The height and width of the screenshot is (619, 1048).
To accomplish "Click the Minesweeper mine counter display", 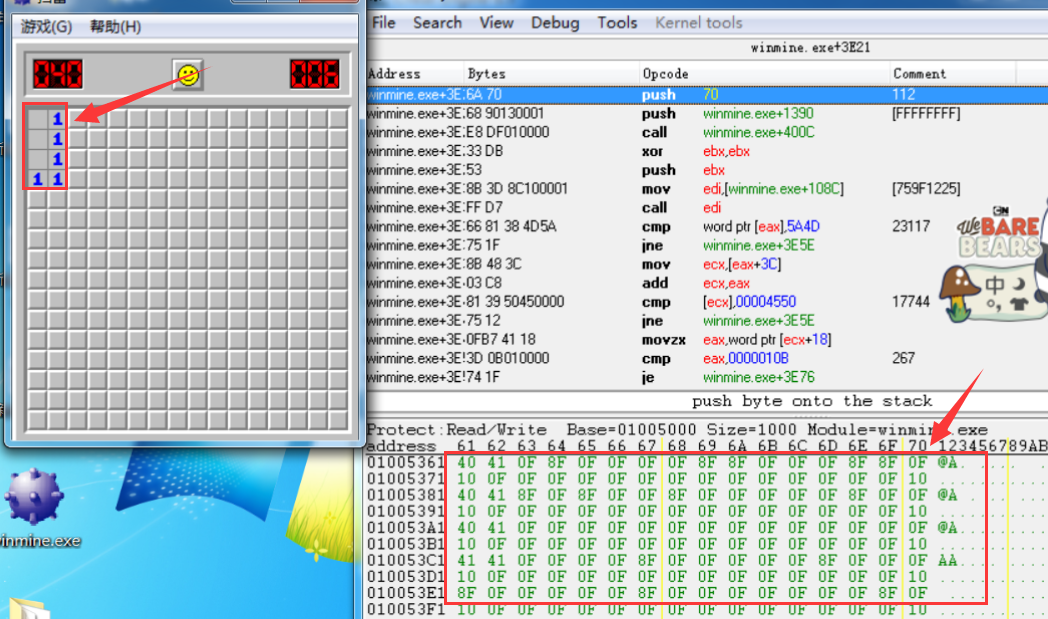I will click(x=58, y=74).
